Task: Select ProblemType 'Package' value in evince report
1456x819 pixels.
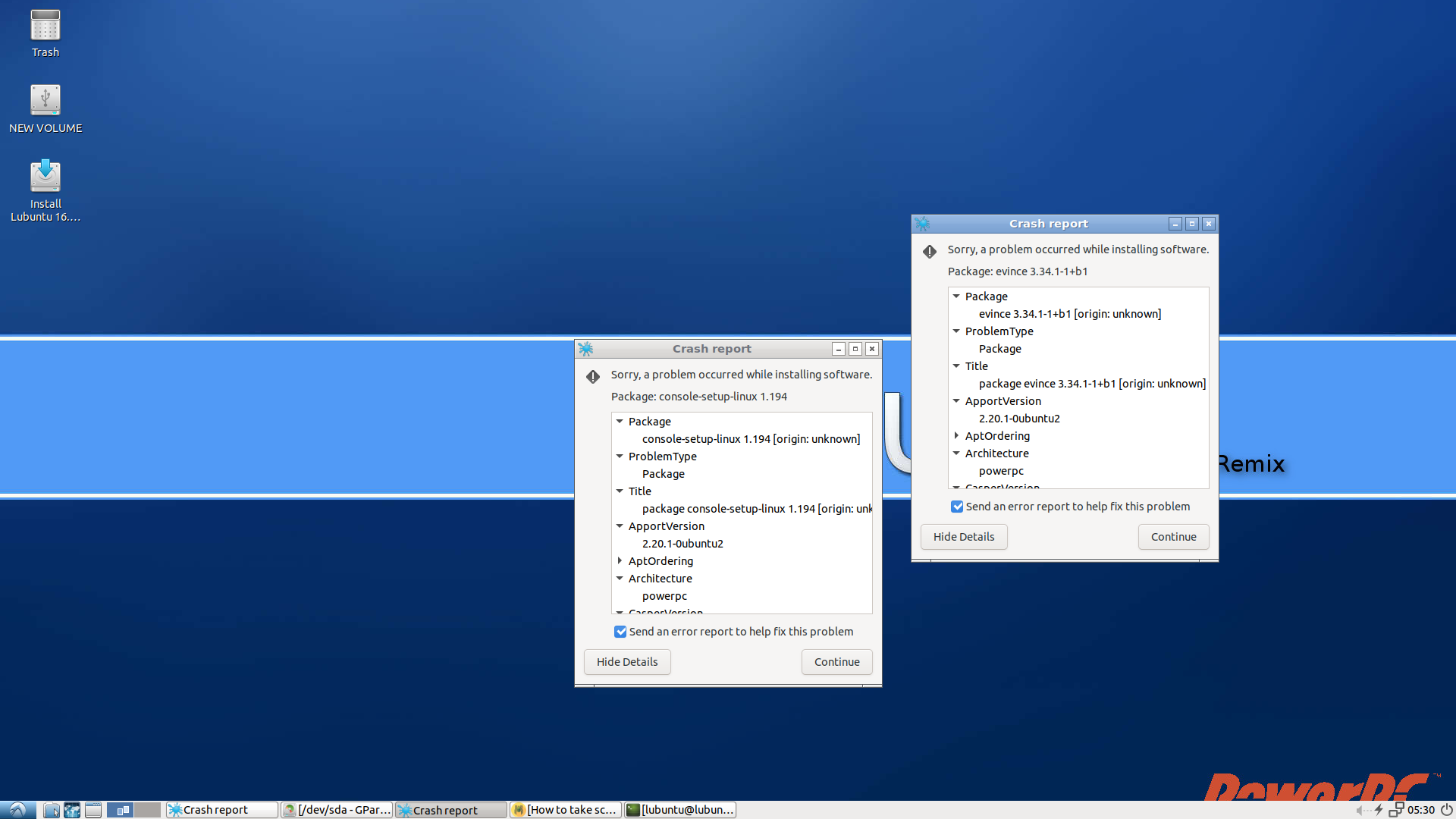Action: [x=999, y=349]
